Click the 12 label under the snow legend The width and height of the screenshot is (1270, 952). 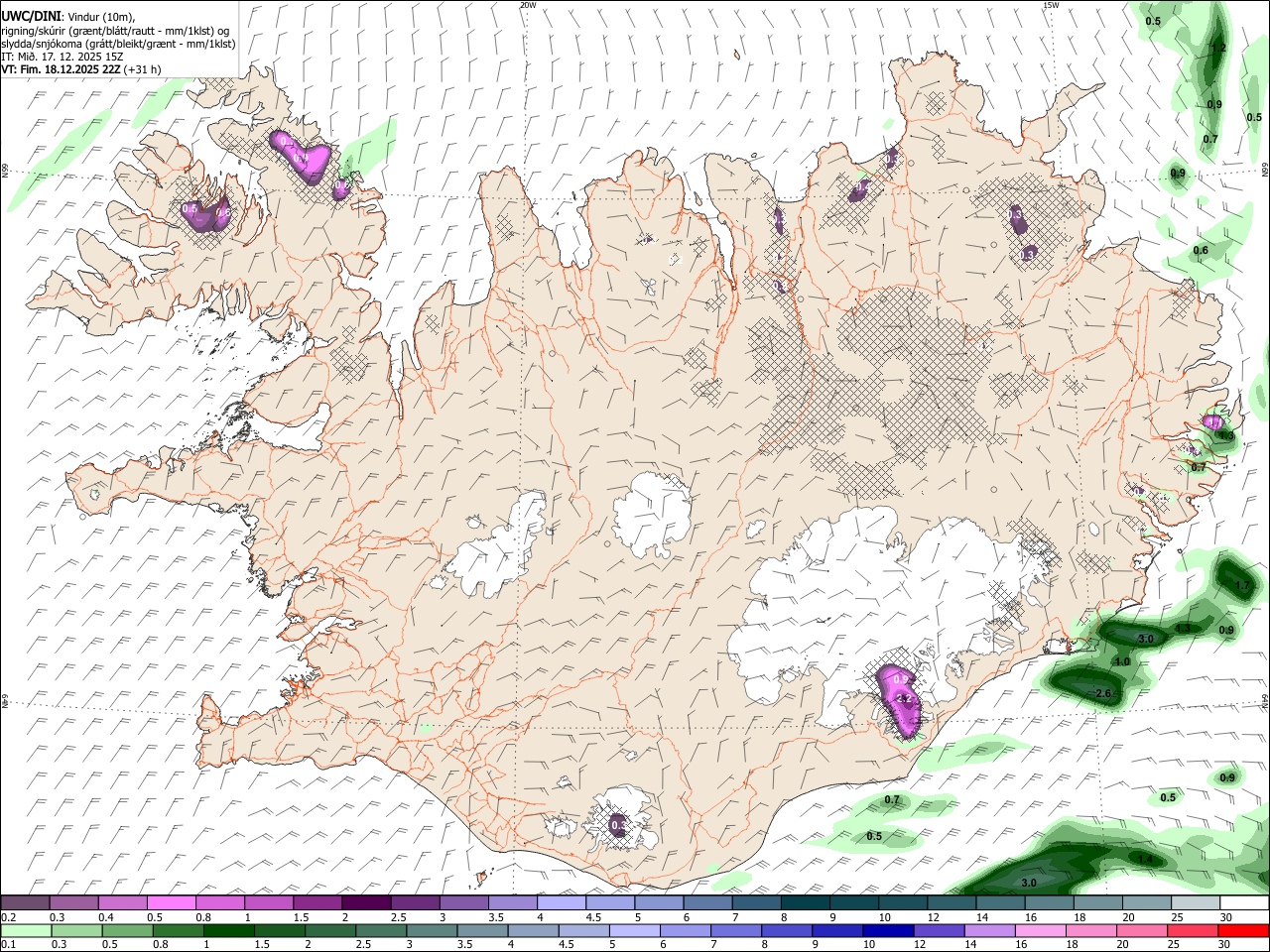tap(934, 917)
